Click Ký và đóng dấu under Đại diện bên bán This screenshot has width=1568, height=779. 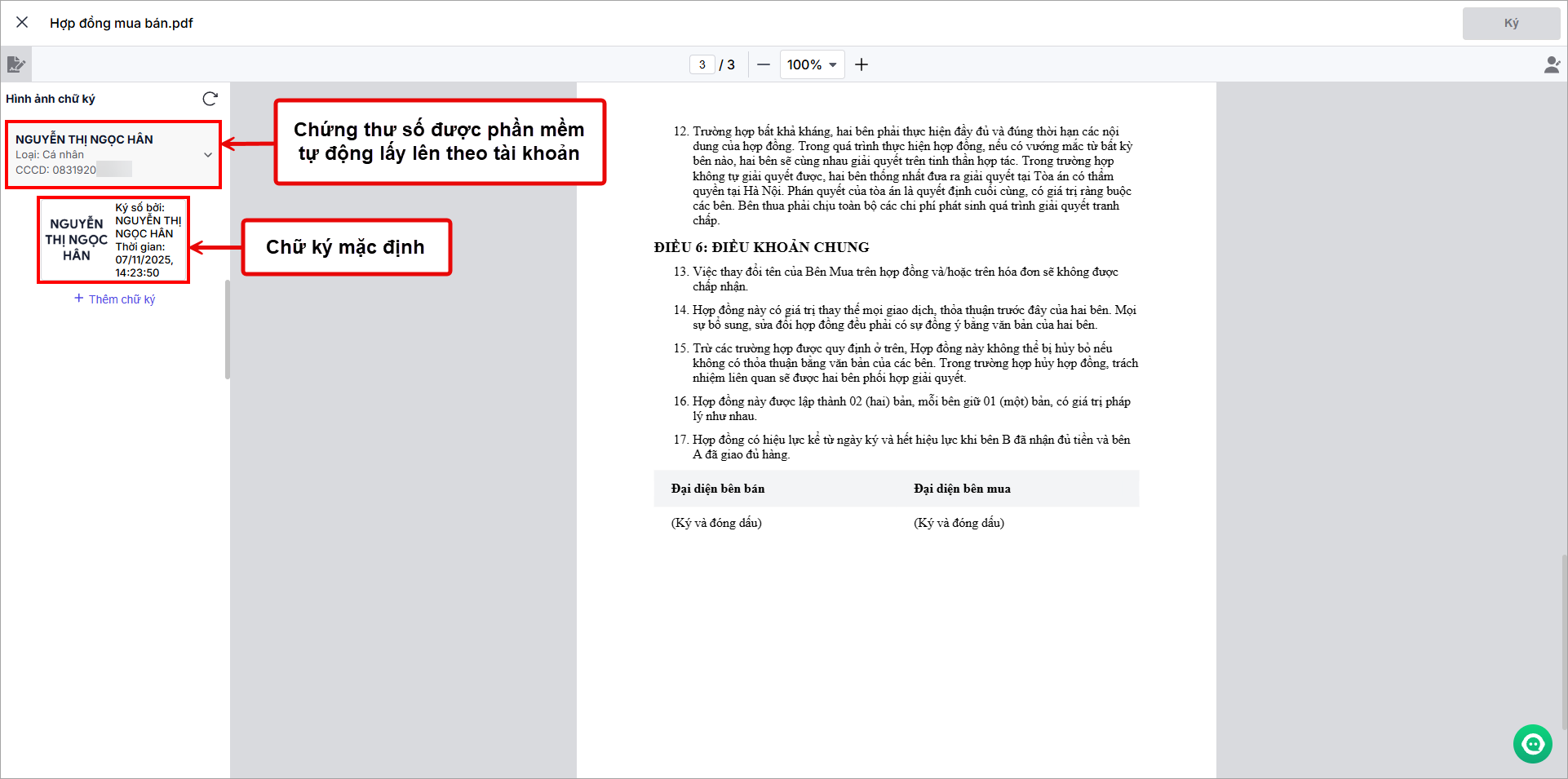click(716, 523)
